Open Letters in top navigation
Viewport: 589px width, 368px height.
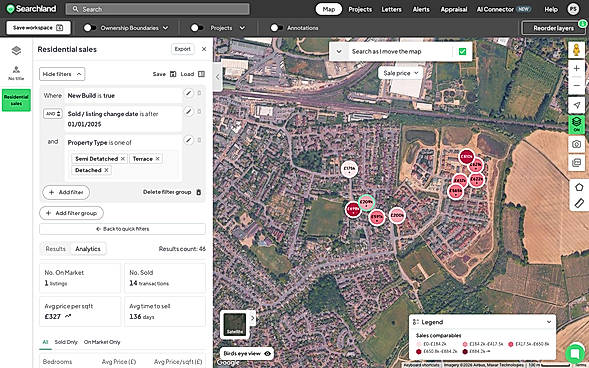point(391,9)
